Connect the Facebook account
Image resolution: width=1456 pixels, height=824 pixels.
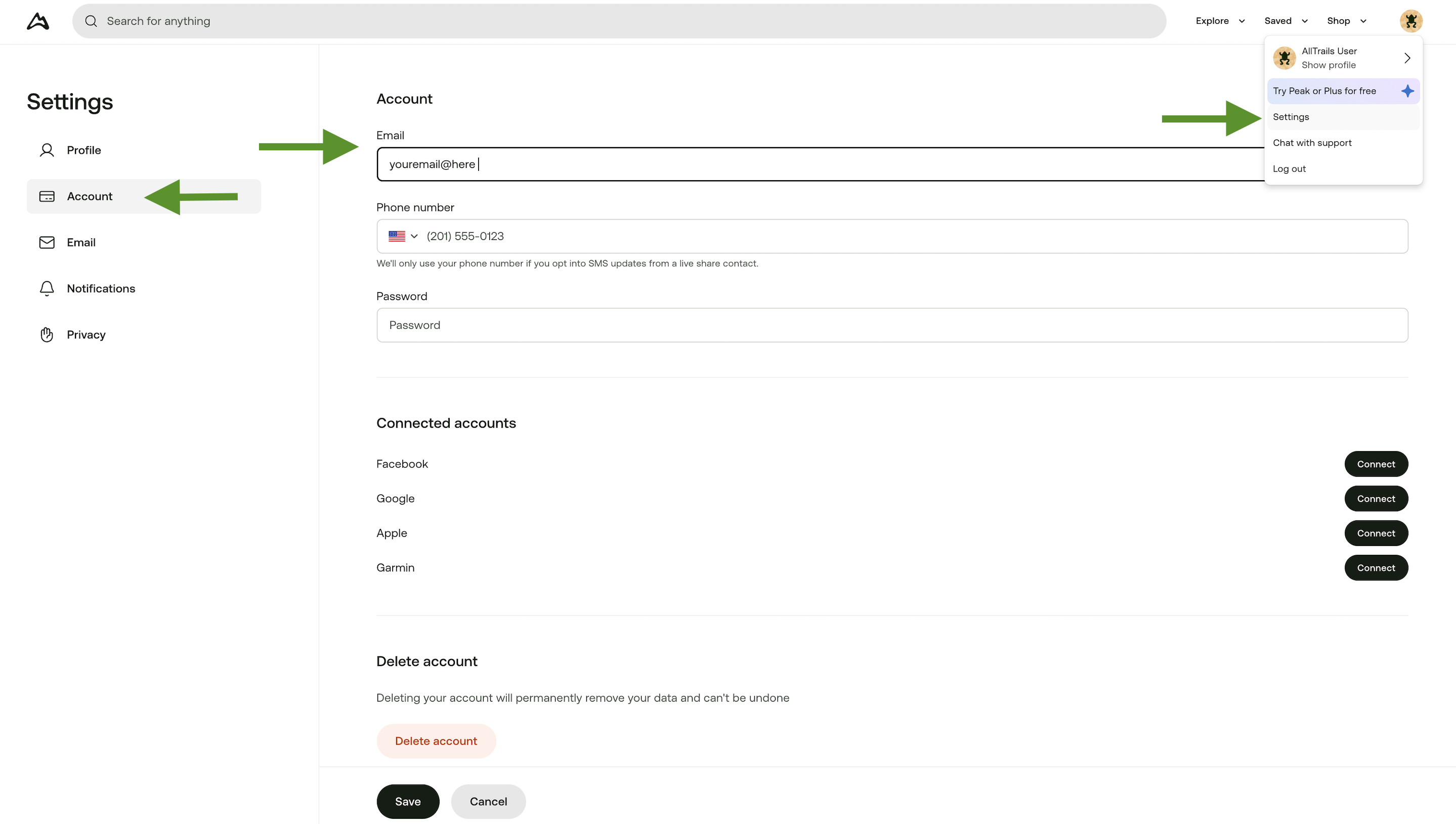tap(1376, 464)
